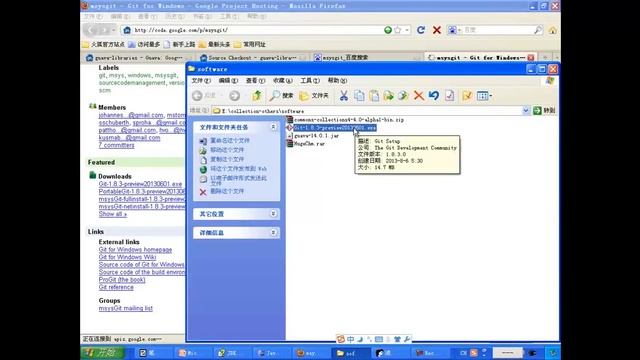Click the Properties icon in Explorer toolbar
This screenshot has width=640, height=360.
tap(449, 96)
